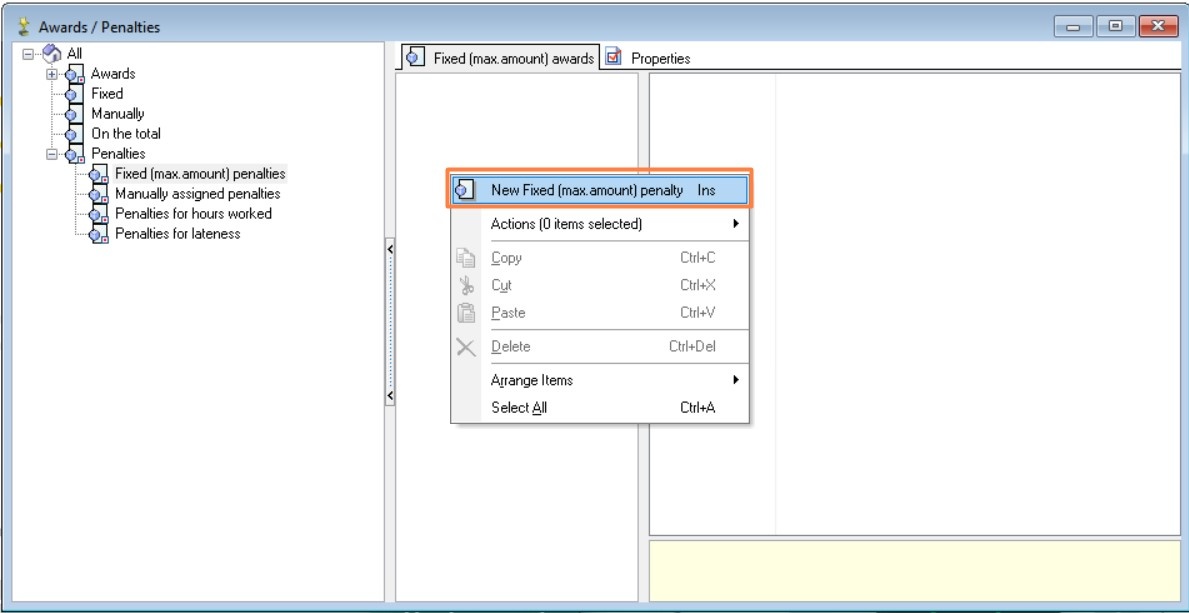Select the All tree item

tap(74, 54)
